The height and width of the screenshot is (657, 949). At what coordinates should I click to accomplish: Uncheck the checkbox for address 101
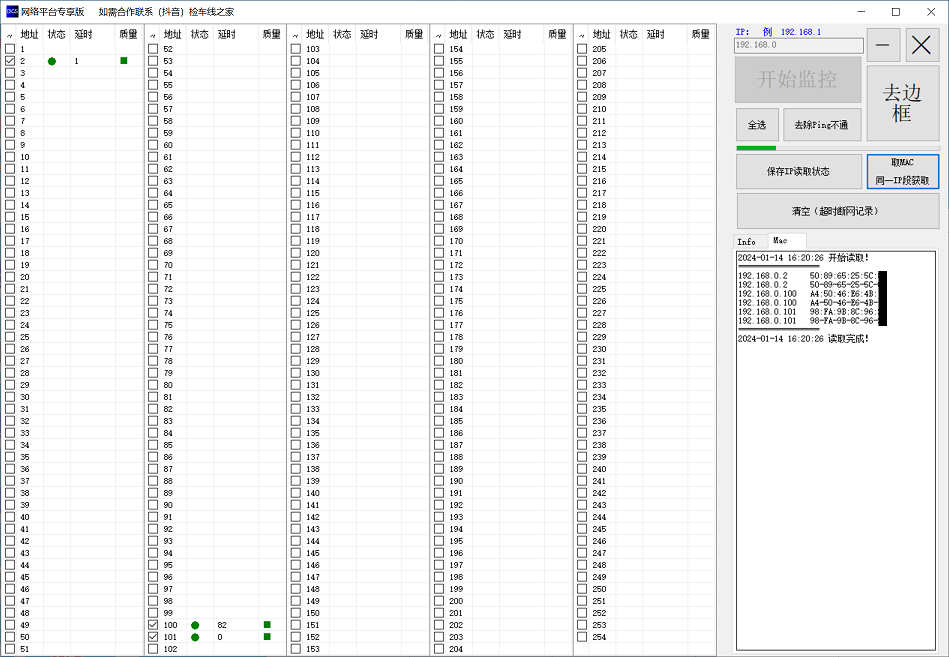click(x=153, y=637)
